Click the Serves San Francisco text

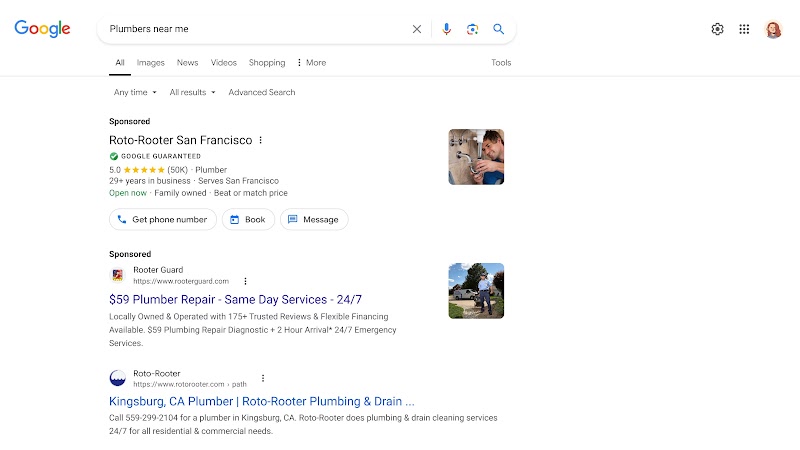tap(238, 181)
